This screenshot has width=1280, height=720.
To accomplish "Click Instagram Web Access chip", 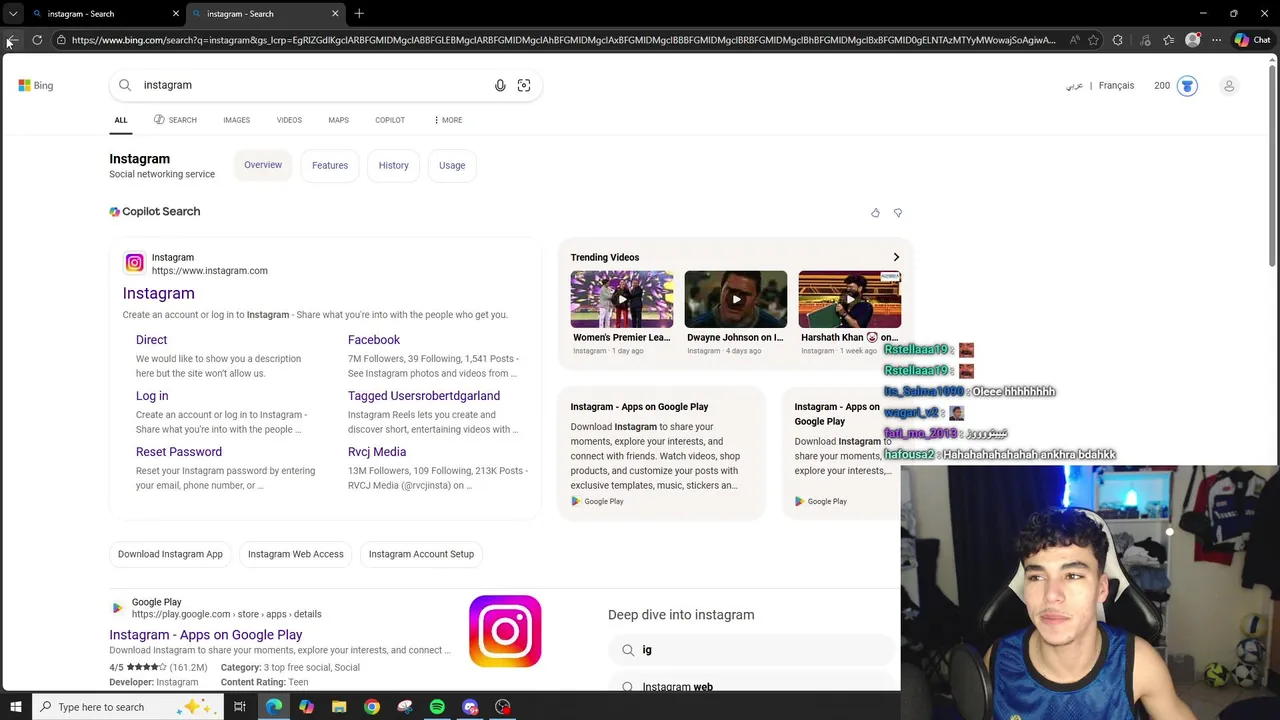I will [x=295, y=554].
